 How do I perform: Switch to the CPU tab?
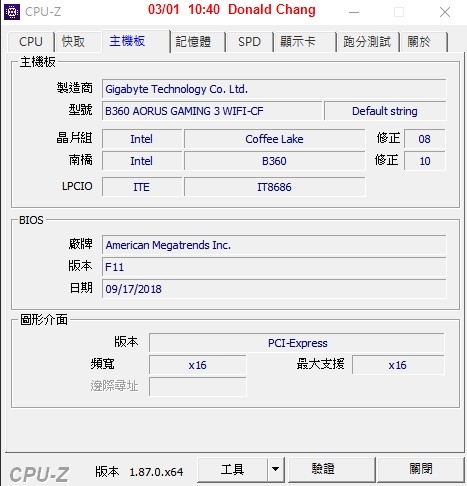31,42
